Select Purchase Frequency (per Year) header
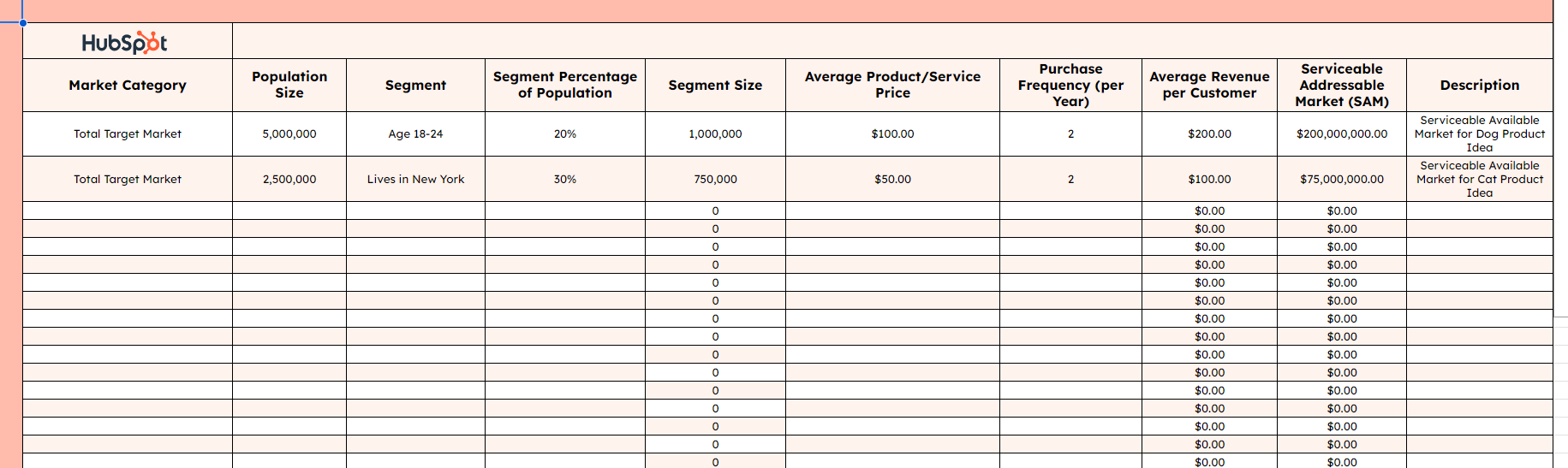The height and width of the screenshot is (468, 1568). click(x=1070, y=85)
